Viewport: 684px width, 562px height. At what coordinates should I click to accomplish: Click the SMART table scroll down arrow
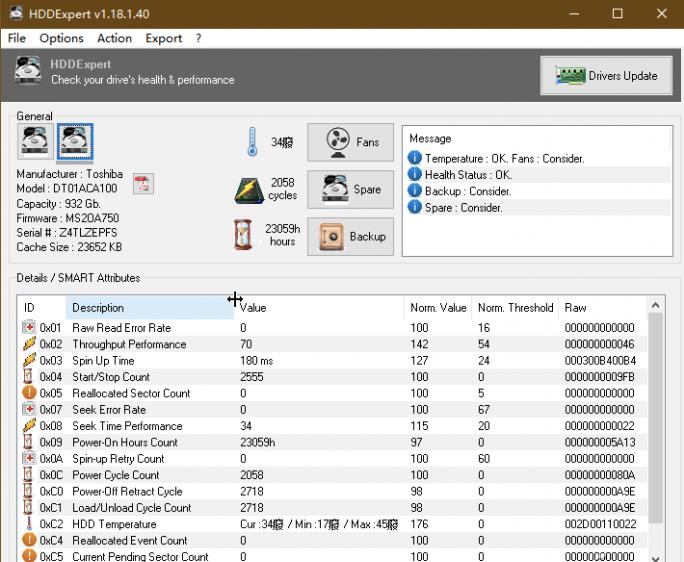[x=655, y=557]
